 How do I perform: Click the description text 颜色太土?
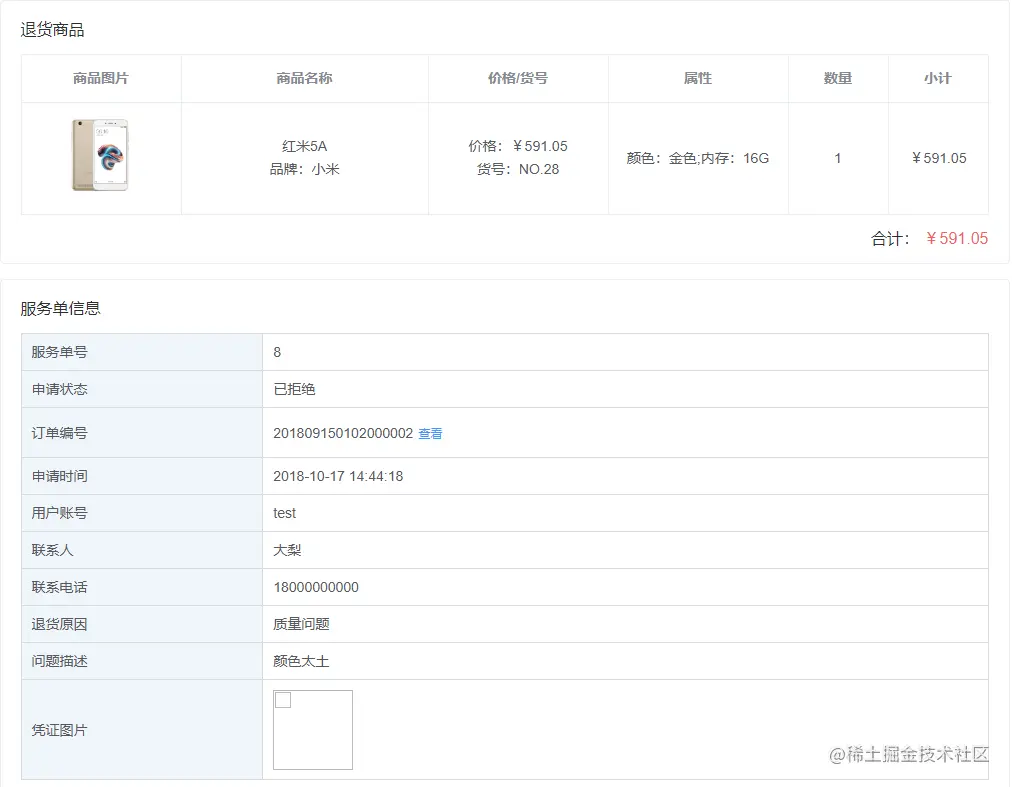pos(301,661)
